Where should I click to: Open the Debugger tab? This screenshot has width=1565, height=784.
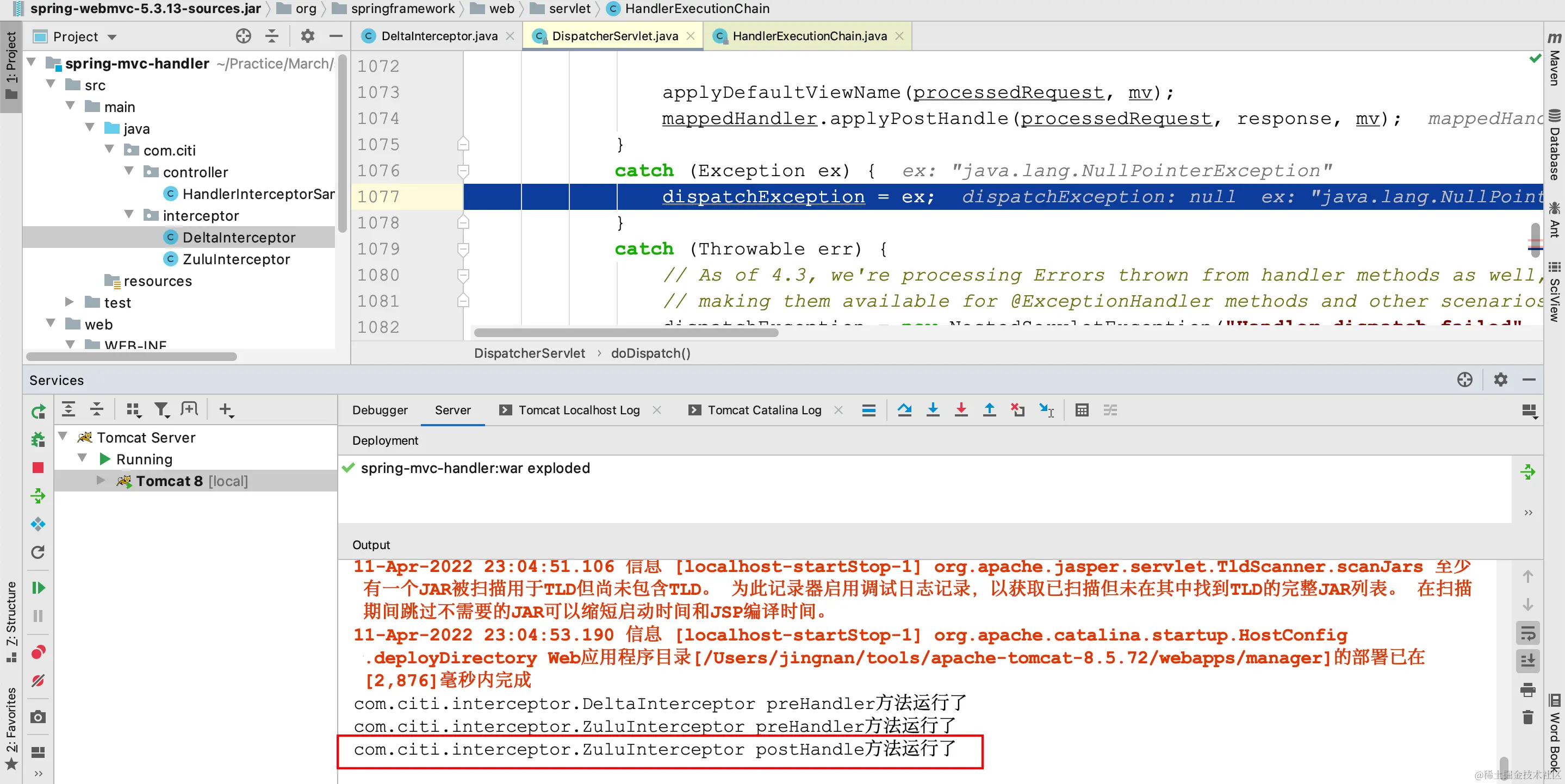click(x=380, y=410)
